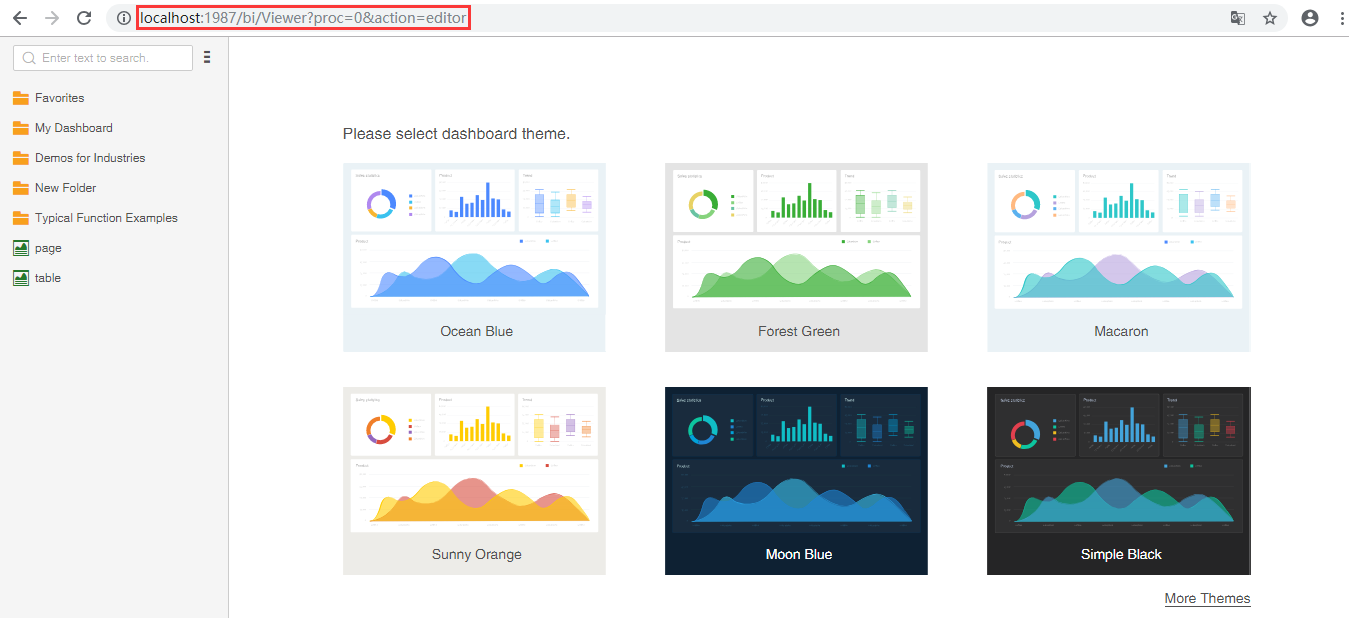The height and width of the screenshot is (618, 1349).
Task: Click the translate page icon
Action: 1238,18
